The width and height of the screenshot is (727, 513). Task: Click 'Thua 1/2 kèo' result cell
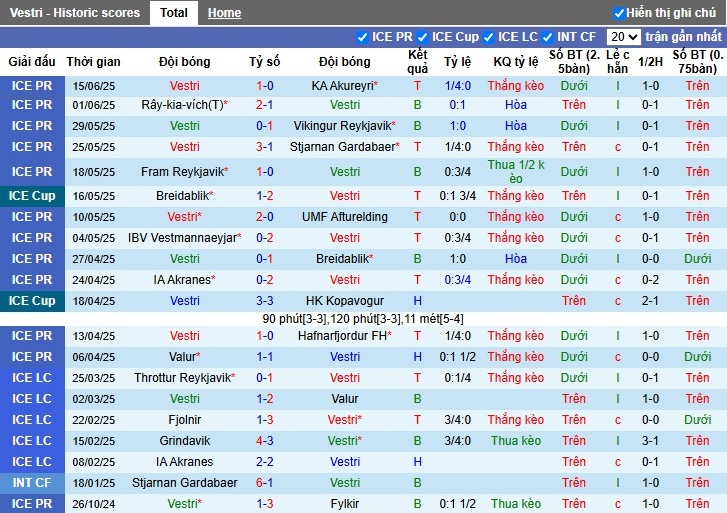click(516, 172)
